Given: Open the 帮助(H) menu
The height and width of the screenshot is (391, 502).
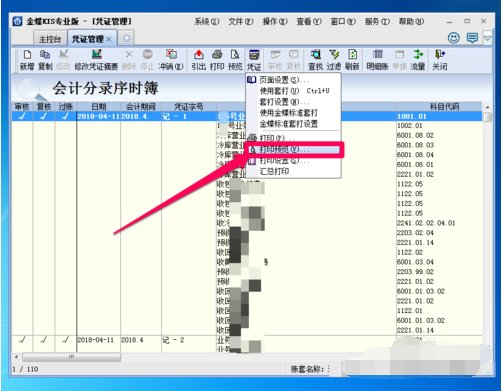Looking at the screenshot, I should point(411,22).
